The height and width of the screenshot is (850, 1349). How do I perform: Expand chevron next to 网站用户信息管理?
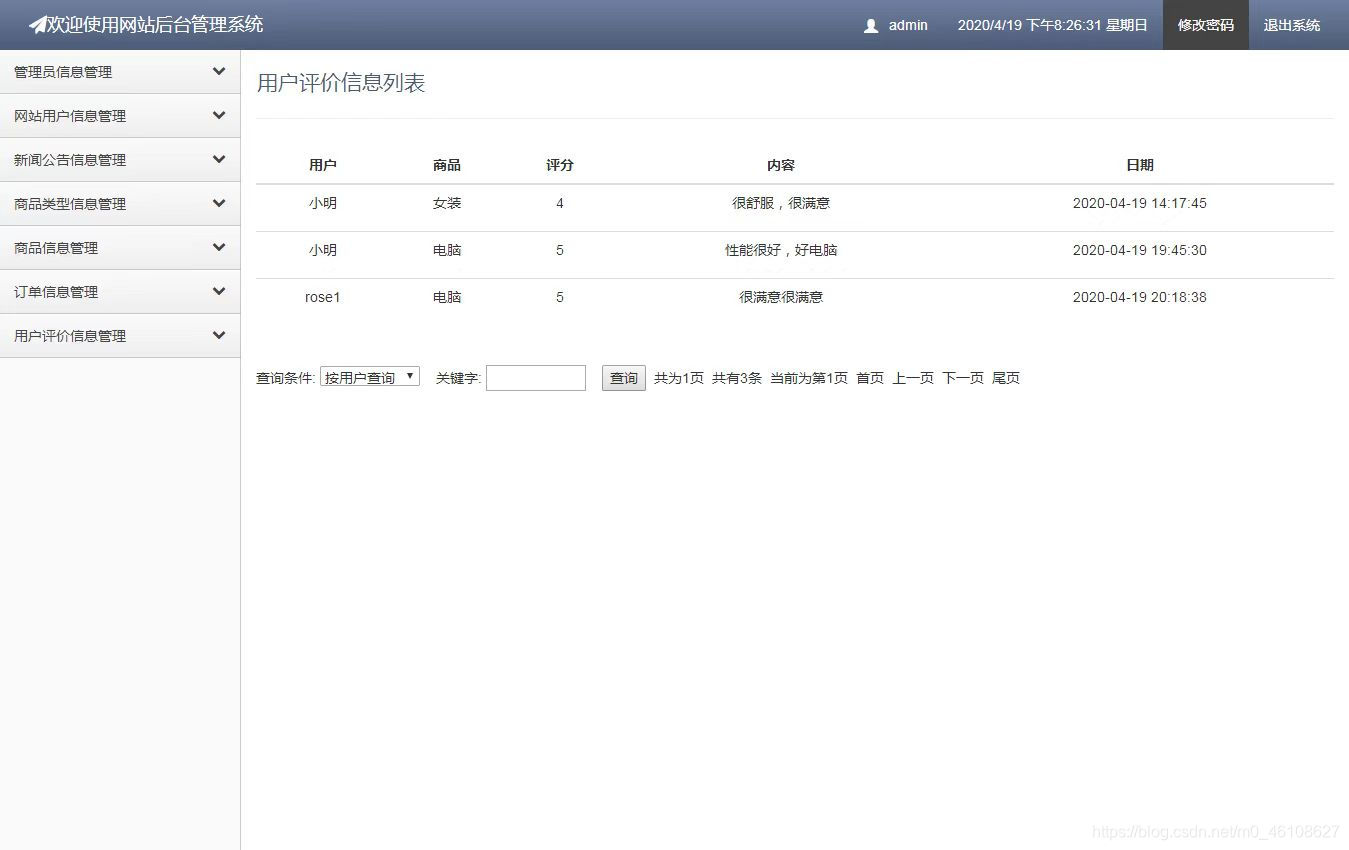click(x=219, y=115)
